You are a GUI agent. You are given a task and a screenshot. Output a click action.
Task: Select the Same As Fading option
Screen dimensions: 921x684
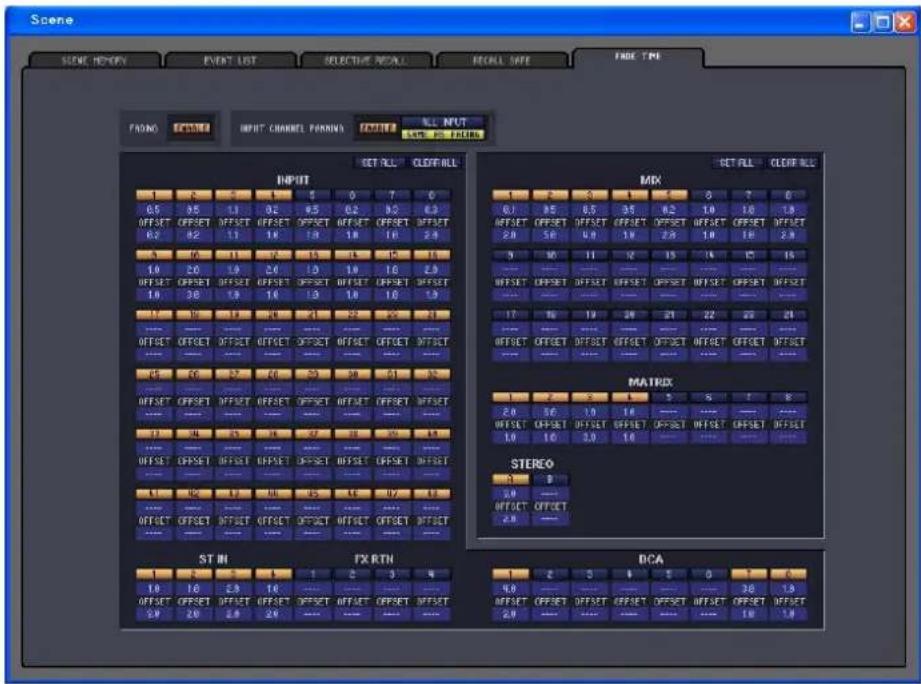click(443, 135)
